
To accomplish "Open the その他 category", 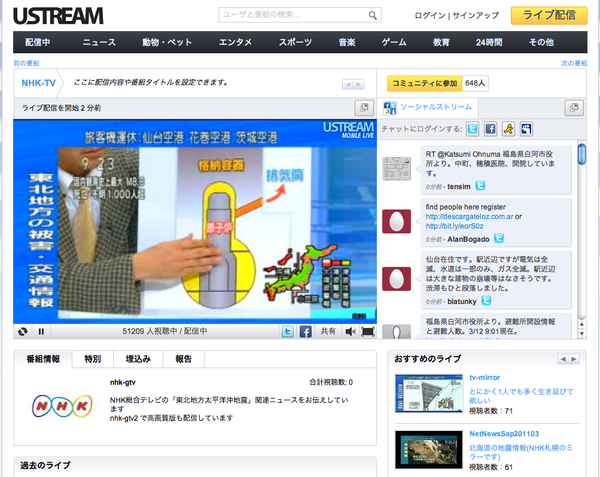I will pyautogui.click(x=541, y=42).
